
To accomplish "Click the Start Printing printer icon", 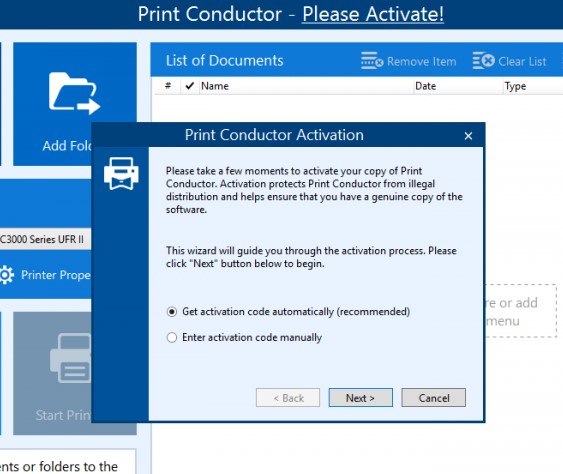I will [x=71, y=358].
